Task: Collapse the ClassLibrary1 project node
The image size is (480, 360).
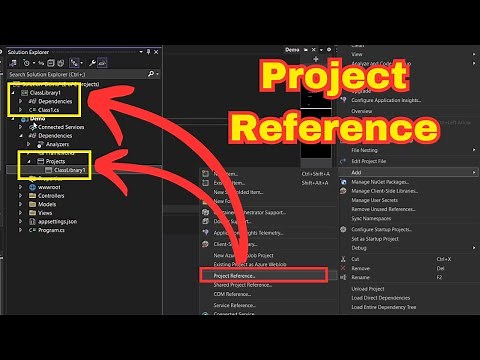Action: coord(13,93)
